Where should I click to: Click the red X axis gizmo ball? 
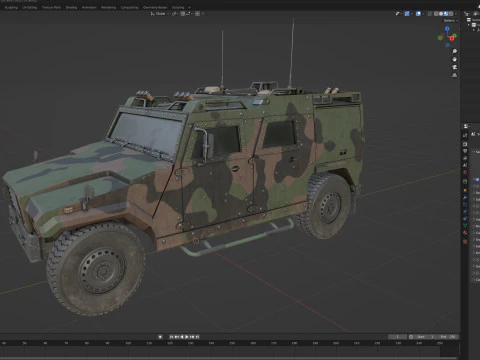coord(452,39)
